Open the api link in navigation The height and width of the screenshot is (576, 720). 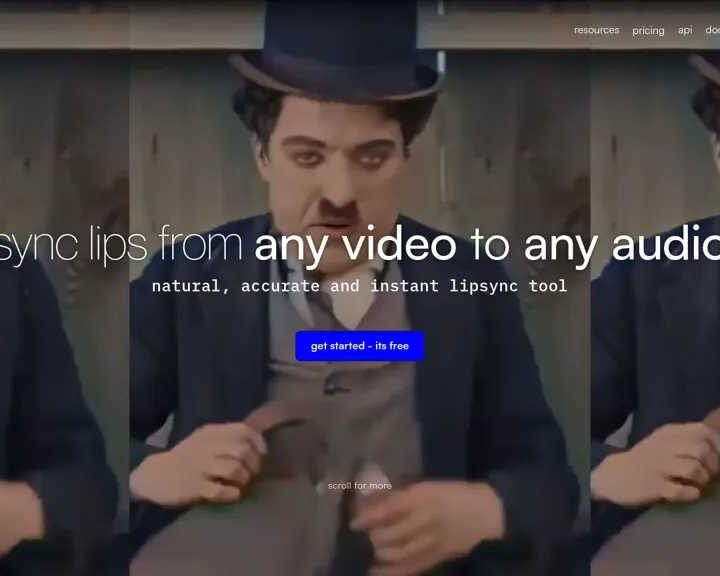685,30
